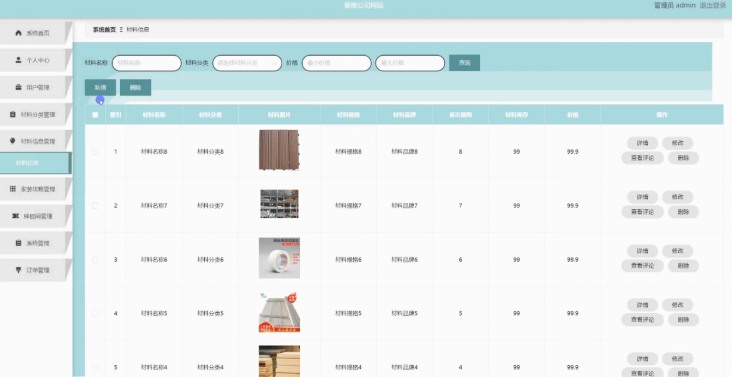Click the 新增 button above the table

[x=100, y=87]
